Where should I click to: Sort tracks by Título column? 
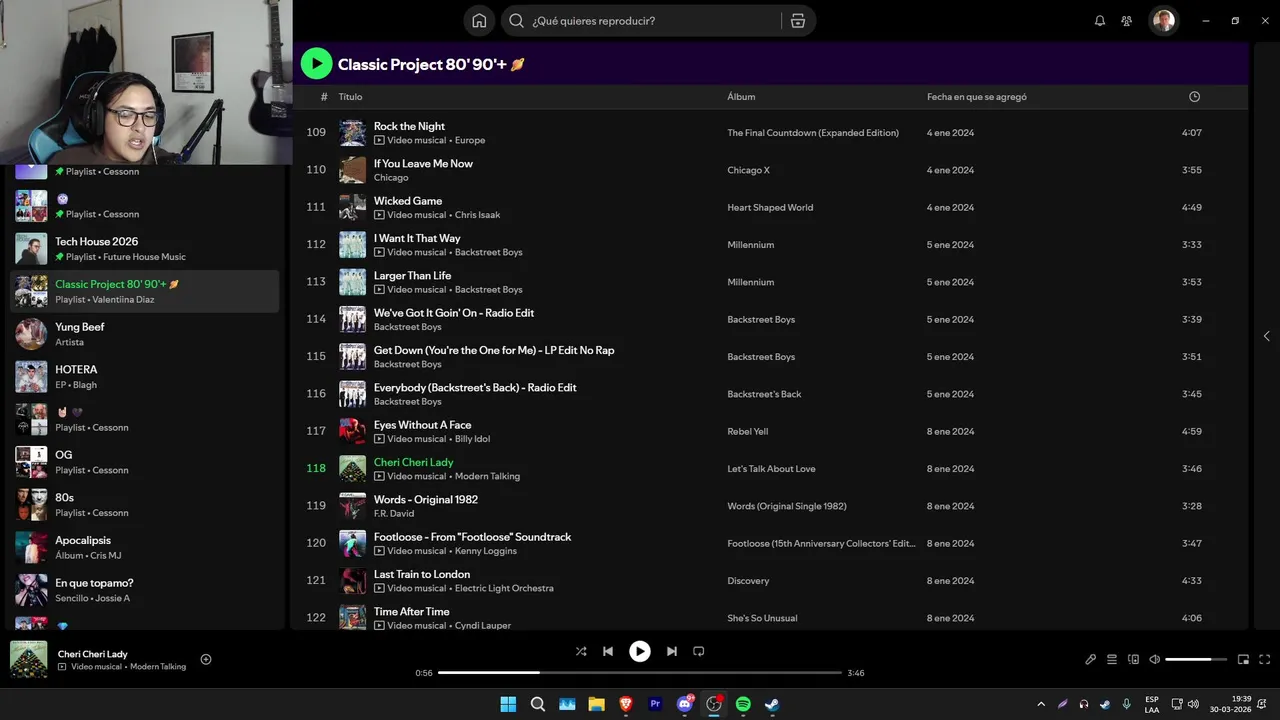coord(350,97)
